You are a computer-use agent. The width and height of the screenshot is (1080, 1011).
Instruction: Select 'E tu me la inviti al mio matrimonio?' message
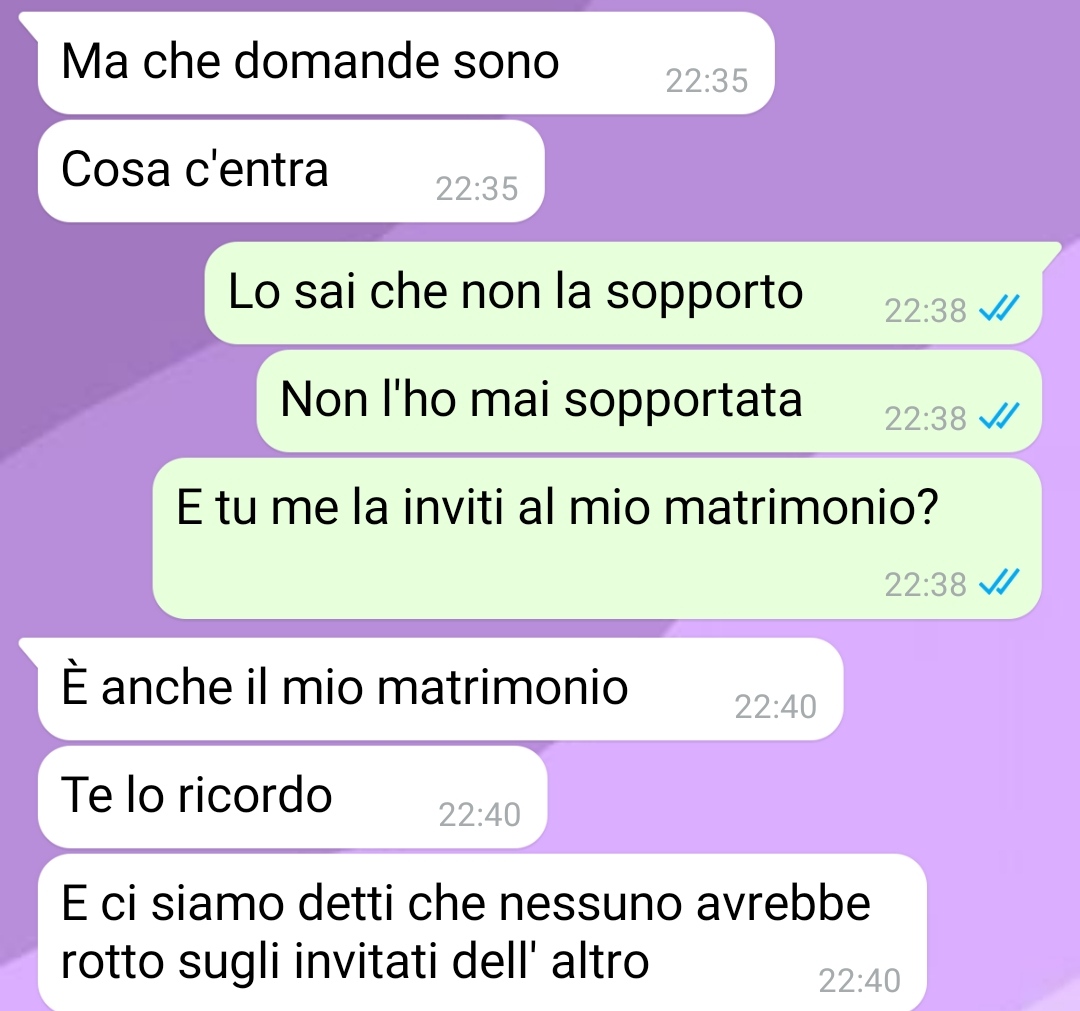coord(596,538)
